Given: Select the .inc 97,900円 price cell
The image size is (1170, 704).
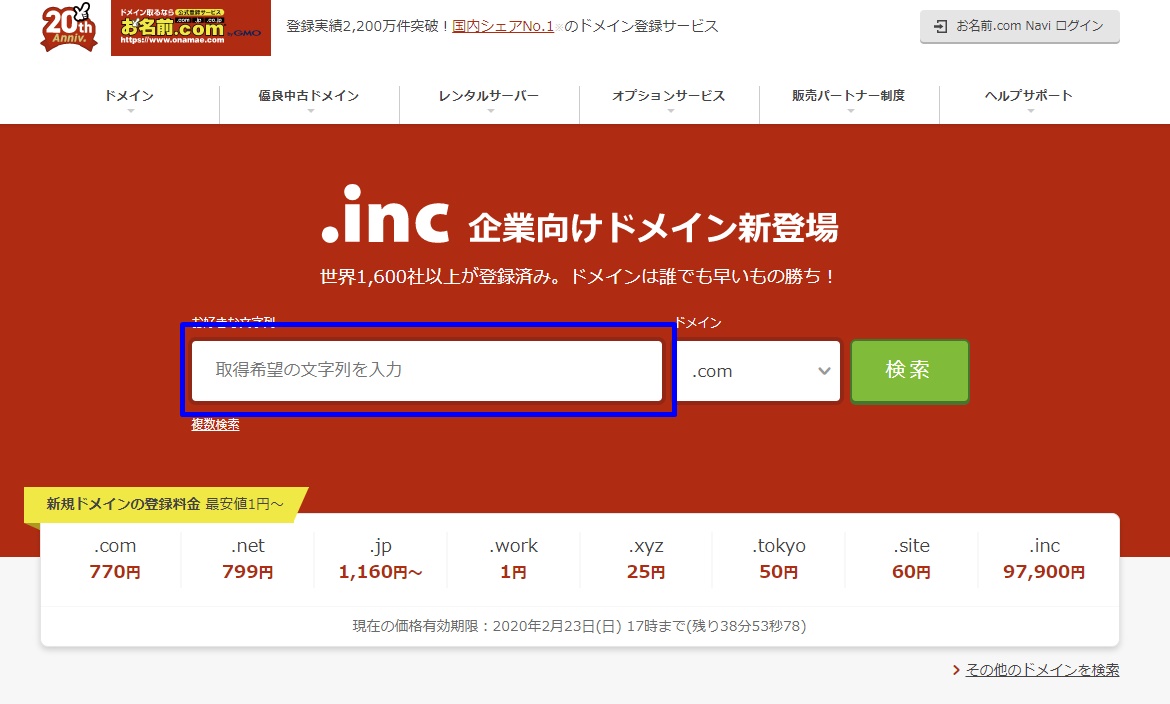Looking at the screenshot, I should [1044, 559].
